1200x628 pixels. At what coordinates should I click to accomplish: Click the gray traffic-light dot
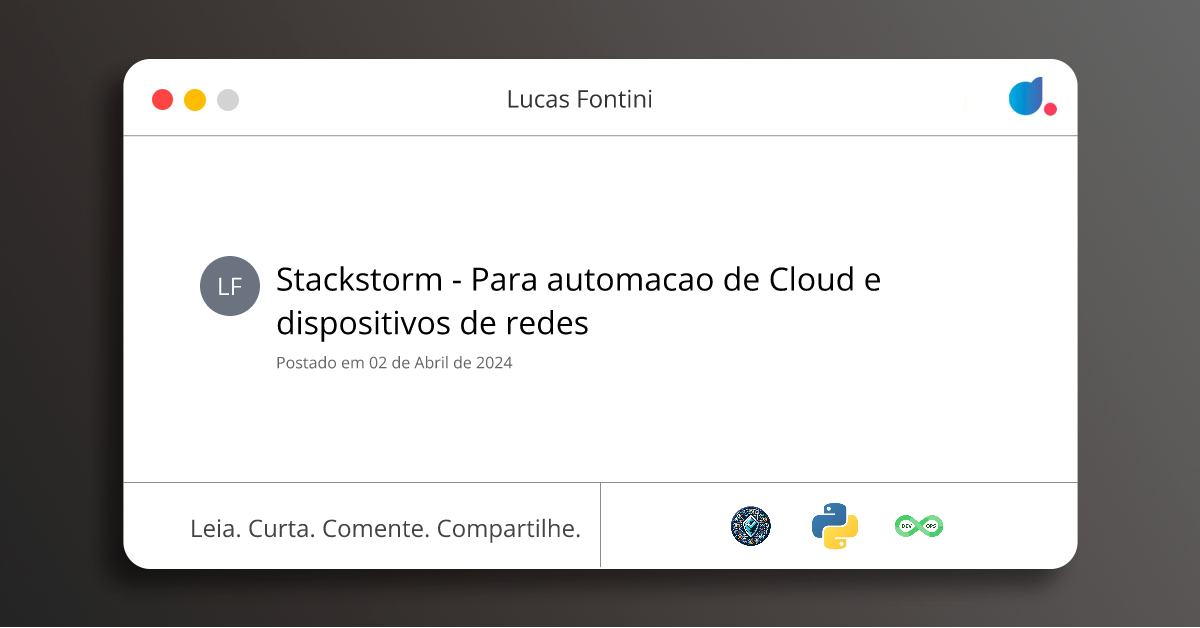[x=228, y=99]
